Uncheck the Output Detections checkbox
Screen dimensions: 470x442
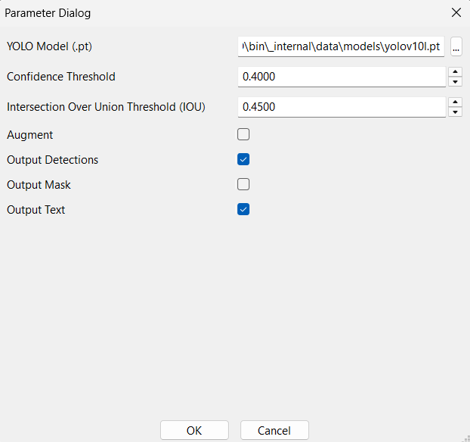243,159
